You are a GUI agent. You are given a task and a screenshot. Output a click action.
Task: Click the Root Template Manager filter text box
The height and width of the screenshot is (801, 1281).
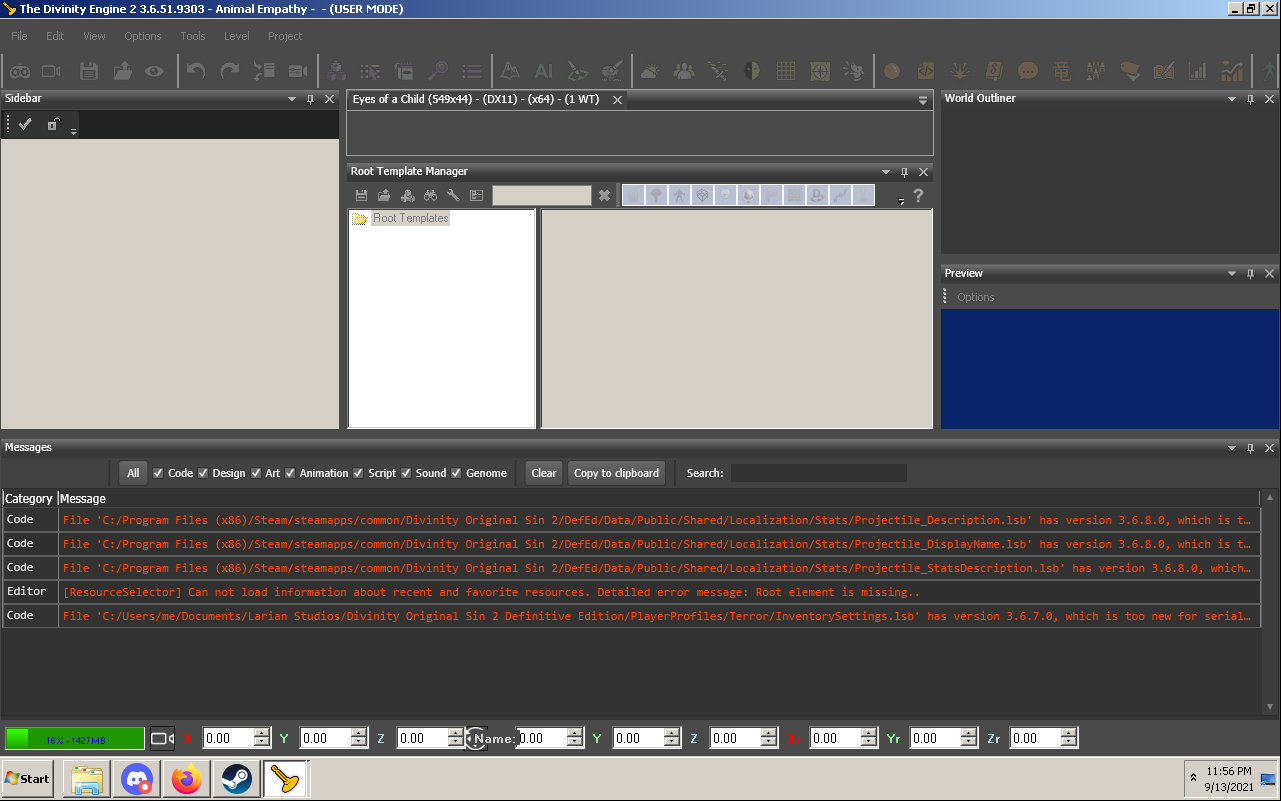pos(542,196)
